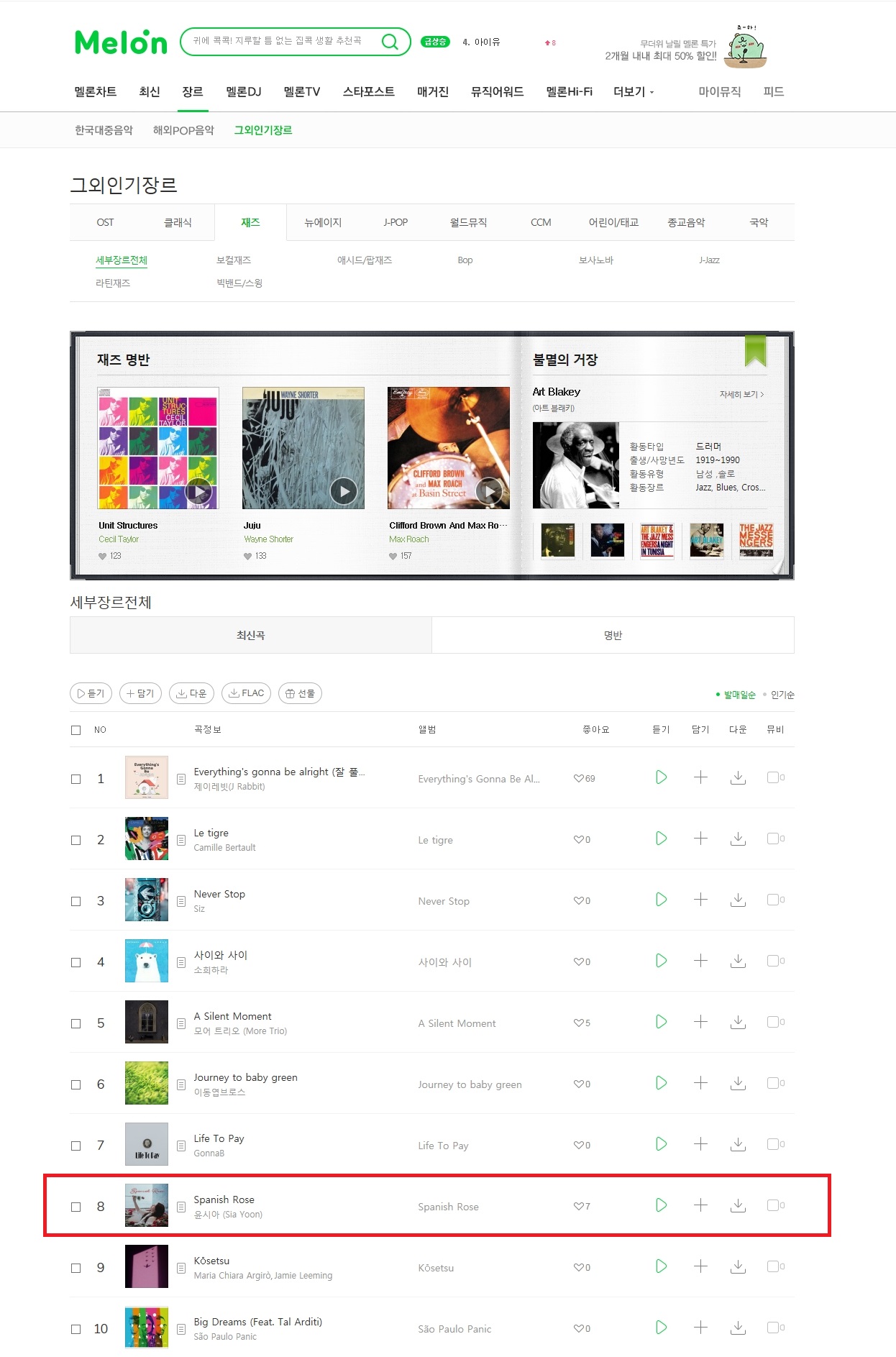Add Le tigre to playlist with plus icon
The height and width of the screenshot is (1357, 896).
pos(700,839)
